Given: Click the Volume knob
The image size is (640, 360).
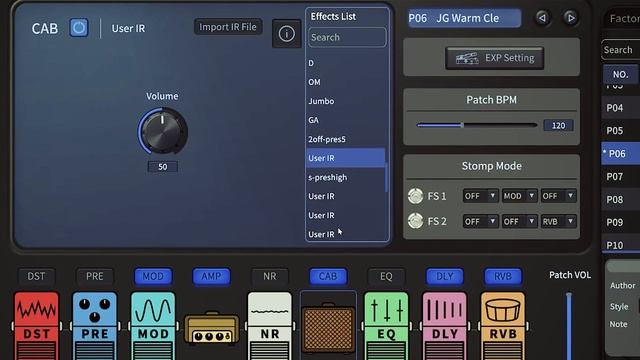Looking at the screenshot, I should pos(163,131).
